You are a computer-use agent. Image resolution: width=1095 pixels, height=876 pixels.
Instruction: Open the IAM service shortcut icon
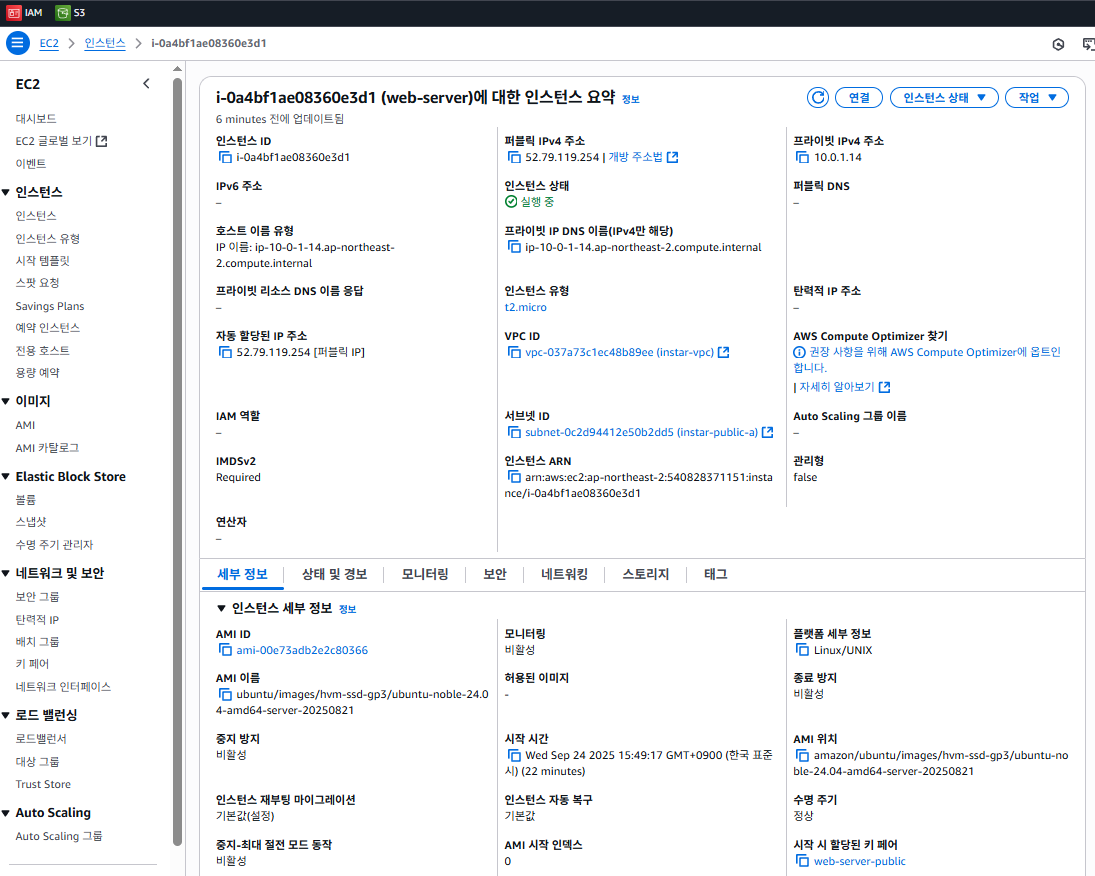click(x=14, y=13)
